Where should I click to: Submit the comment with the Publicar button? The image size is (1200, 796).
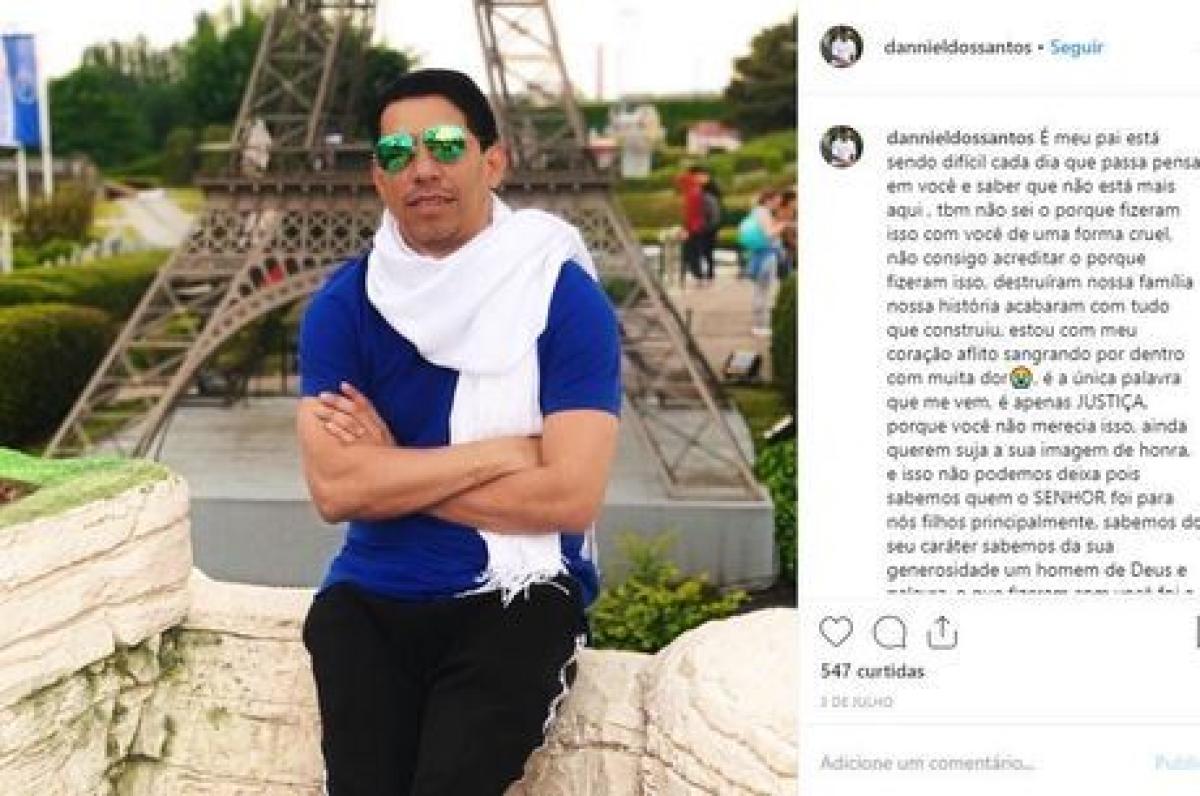1178,762
